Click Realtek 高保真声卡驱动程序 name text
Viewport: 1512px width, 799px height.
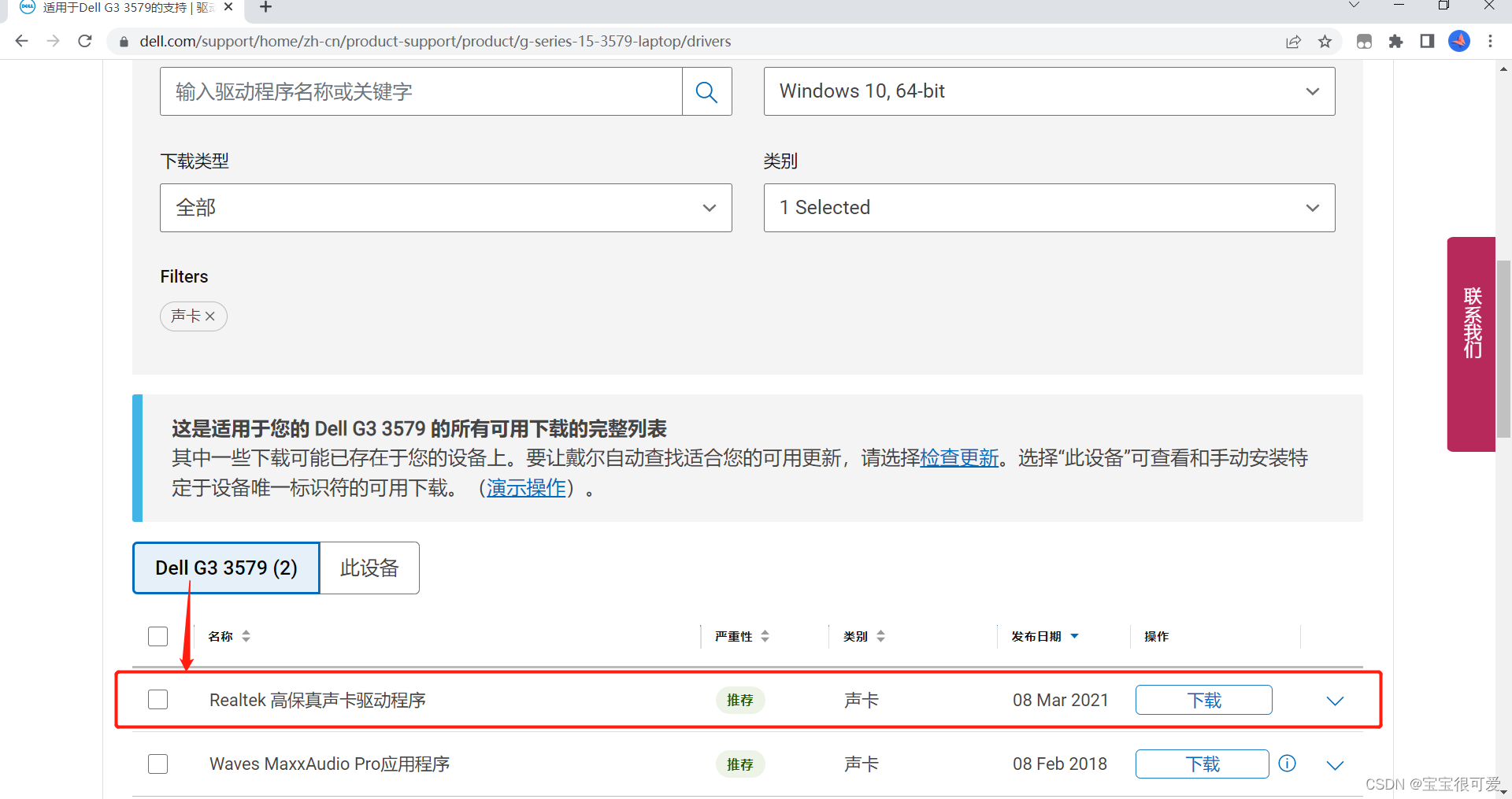point(317,700)
